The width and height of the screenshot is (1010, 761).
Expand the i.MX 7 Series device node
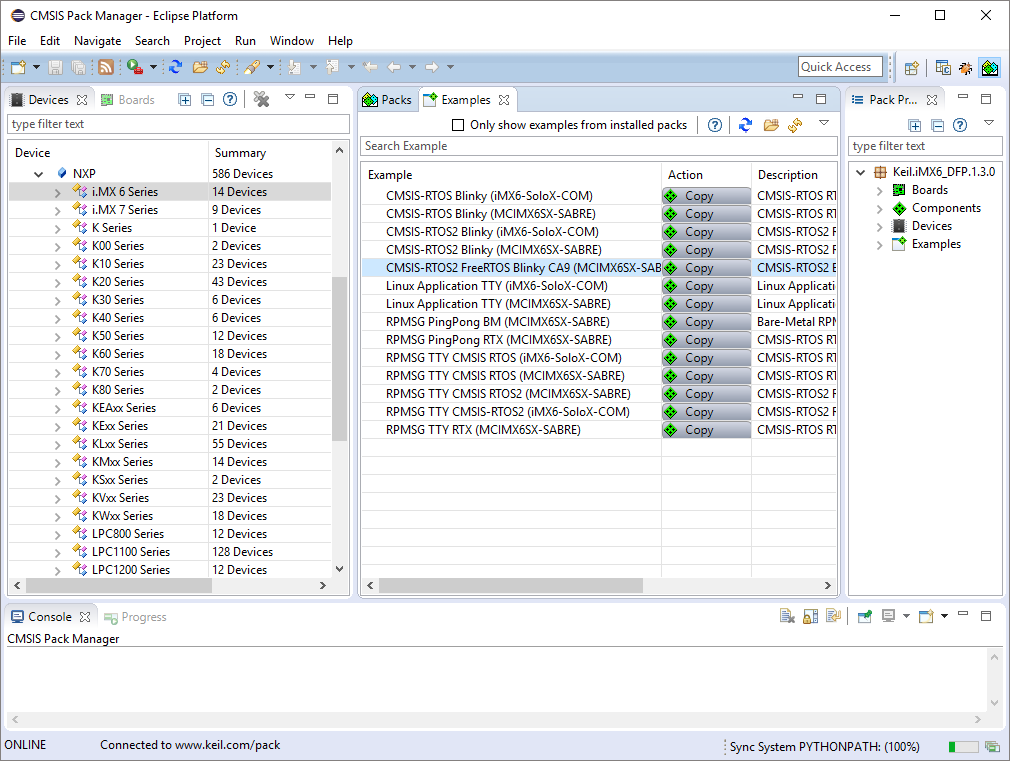(58, 210)
